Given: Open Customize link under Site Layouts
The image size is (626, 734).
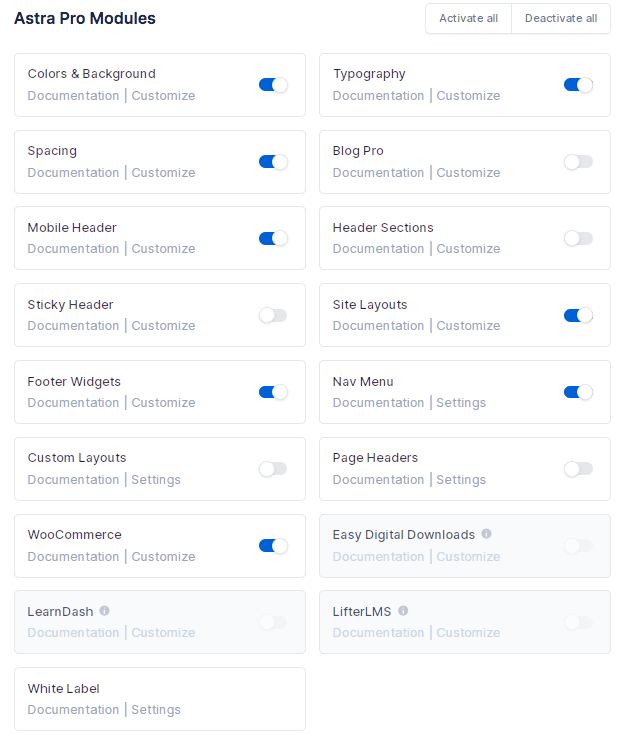Looking at the screenshot, I should click(x=468, y=326).
